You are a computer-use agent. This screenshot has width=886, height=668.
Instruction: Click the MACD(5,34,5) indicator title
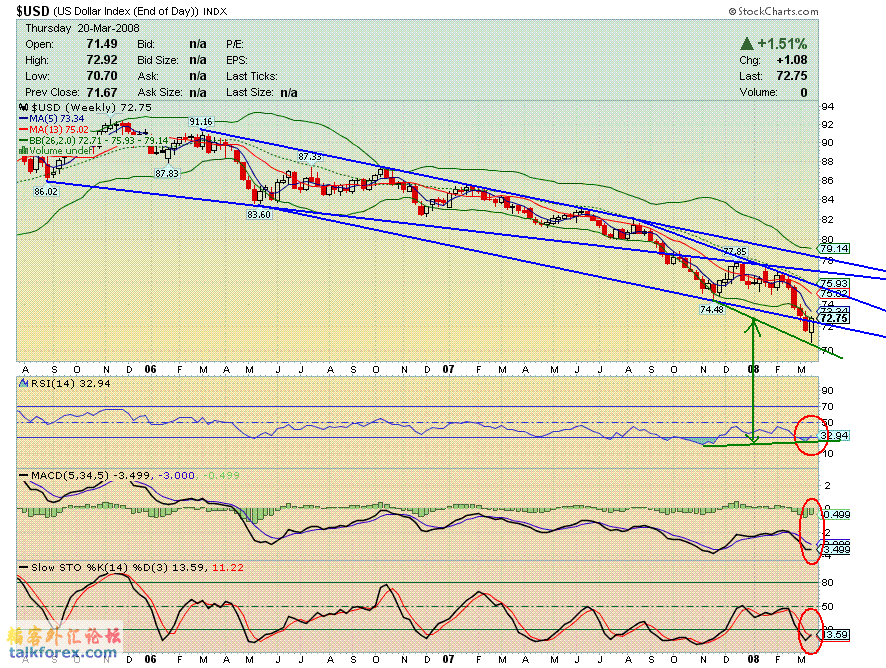tap(70, 475)
